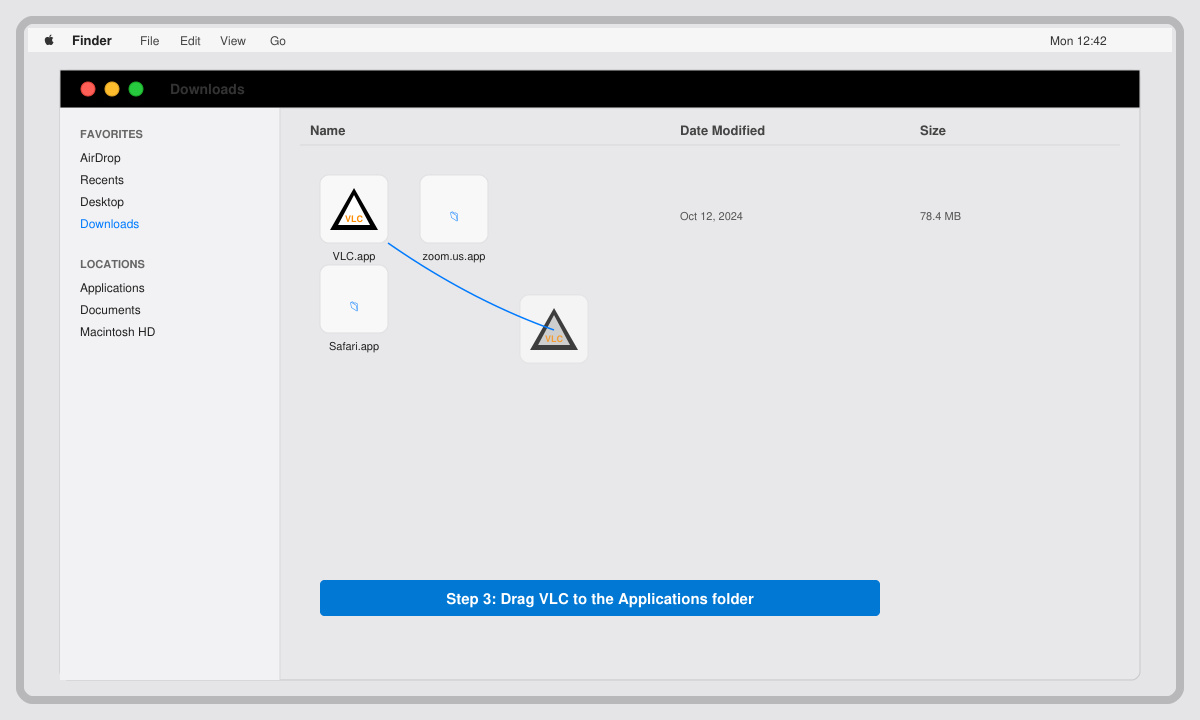Image resolution: width=1200 pixels, height=720 pixels.
Task: Select the Safari.app icon
Action: click(354, 299)
